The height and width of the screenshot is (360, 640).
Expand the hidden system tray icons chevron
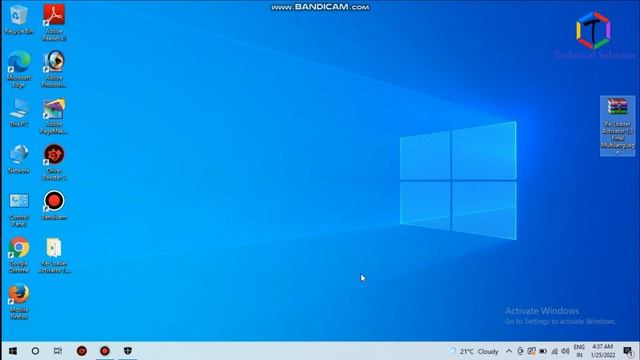point(509,351)
